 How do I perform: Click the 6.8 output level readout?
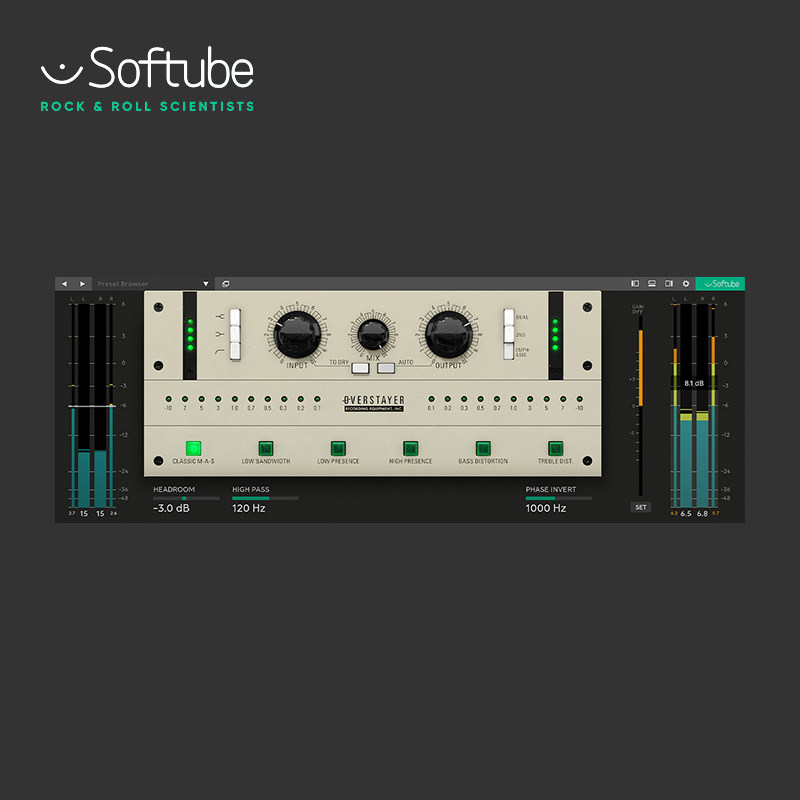(x=703, y=514)
